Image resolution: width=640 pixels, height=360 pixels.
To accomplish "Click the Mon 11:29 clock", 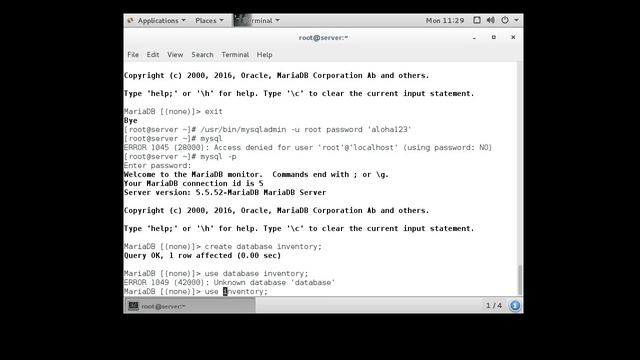I will tap(445, 20).
